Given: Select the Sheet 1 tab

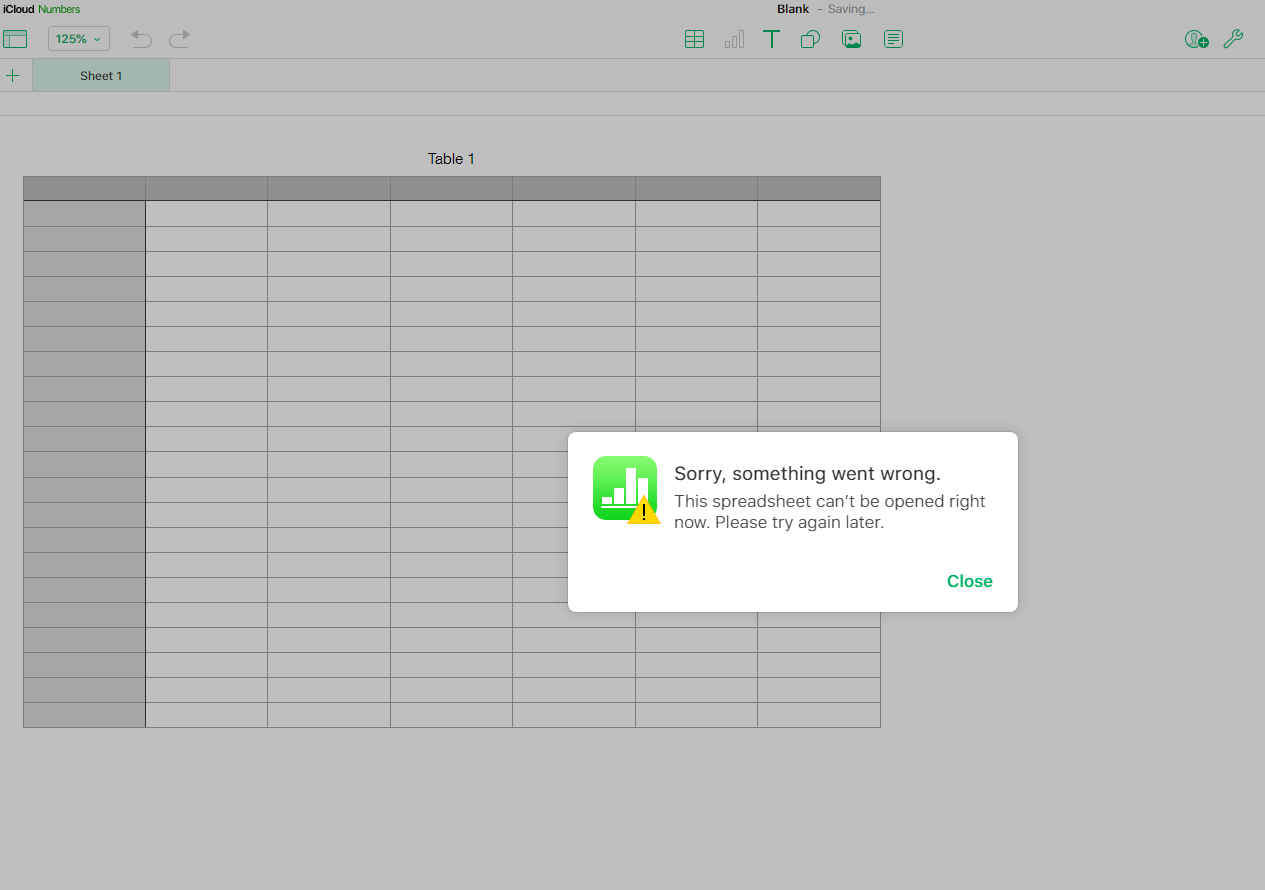Looking at the screenshot, I should (x=101, y=76).
